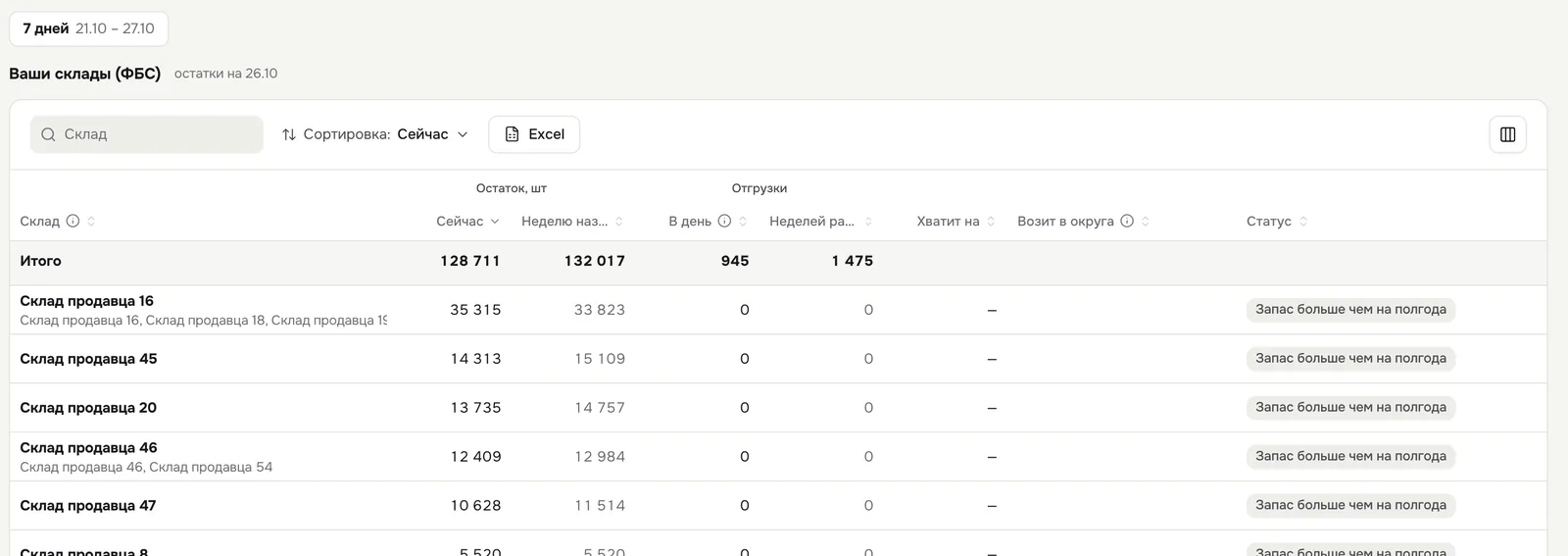Click the sort arrows on Неделю назад column
Viewport: 1568px width, 556px height.
click(x=619, y=222)
